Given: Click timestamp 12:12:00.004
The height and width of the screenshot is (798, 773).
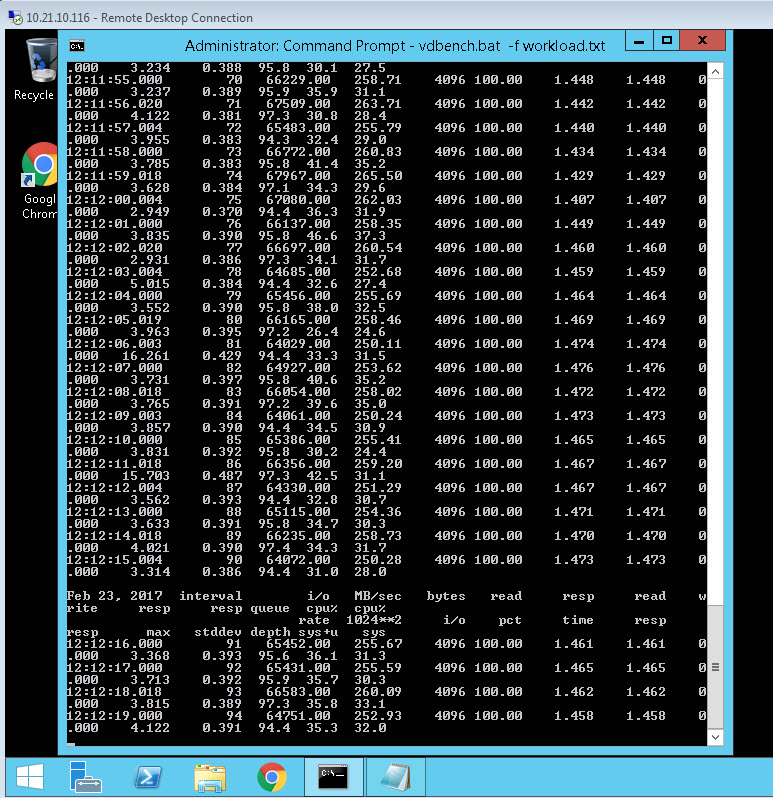Looking at the screenshot, I should 114,200.
